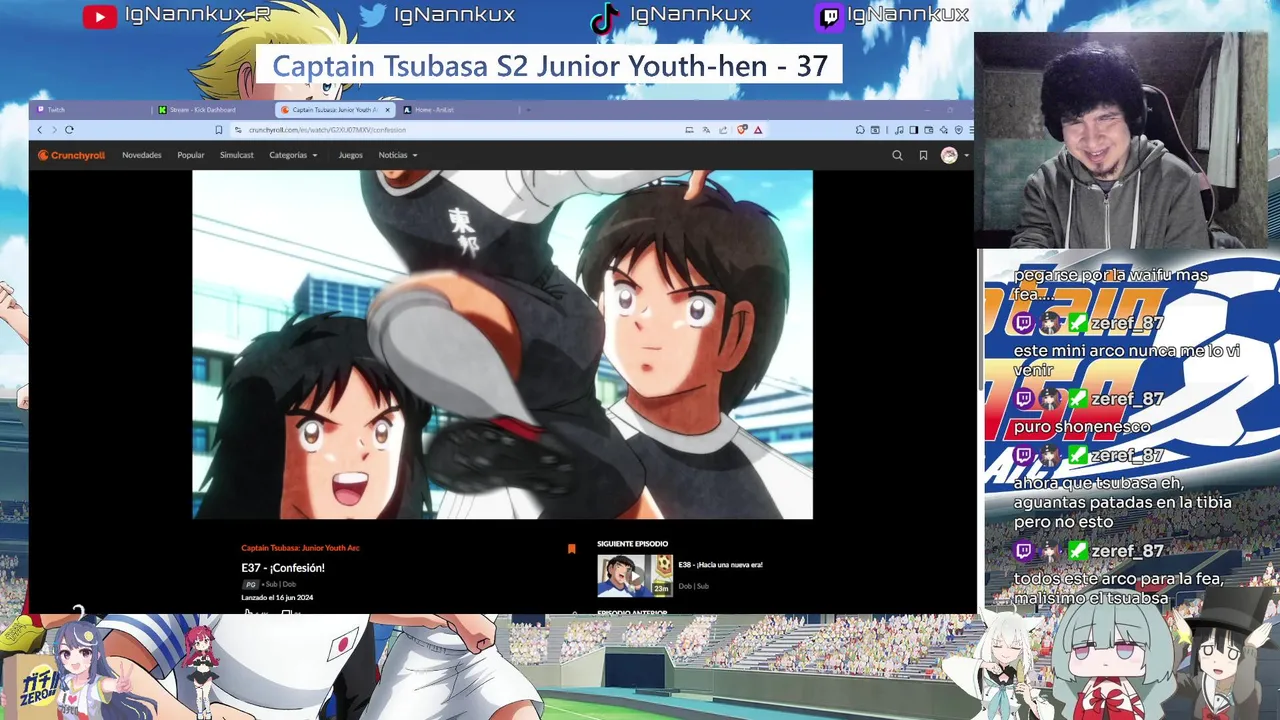Click the Crunchyroll video player
1280x720 pixels.
502,344
